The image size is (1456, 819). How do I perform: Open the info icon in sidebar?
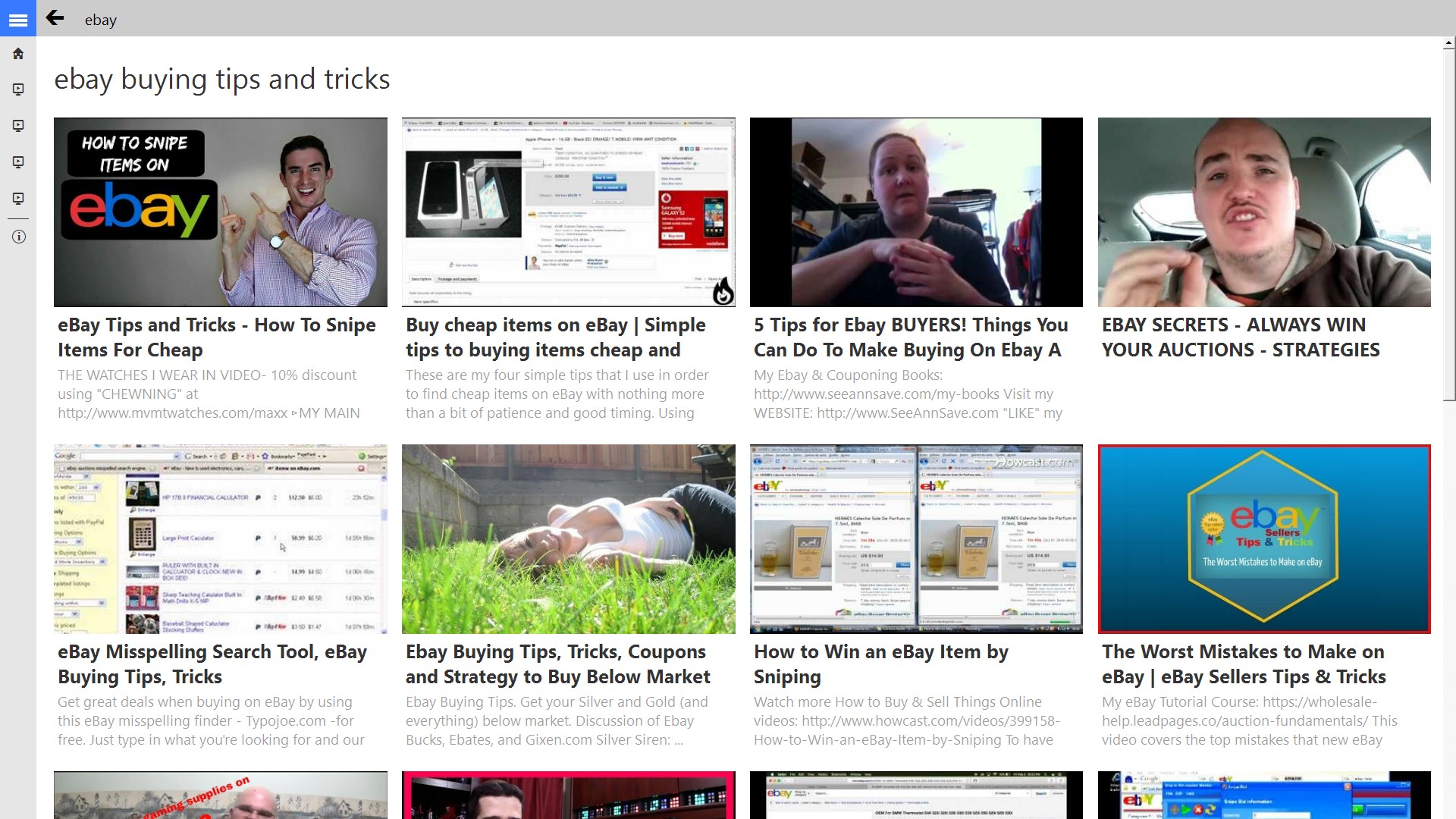[x=18, y=237]
